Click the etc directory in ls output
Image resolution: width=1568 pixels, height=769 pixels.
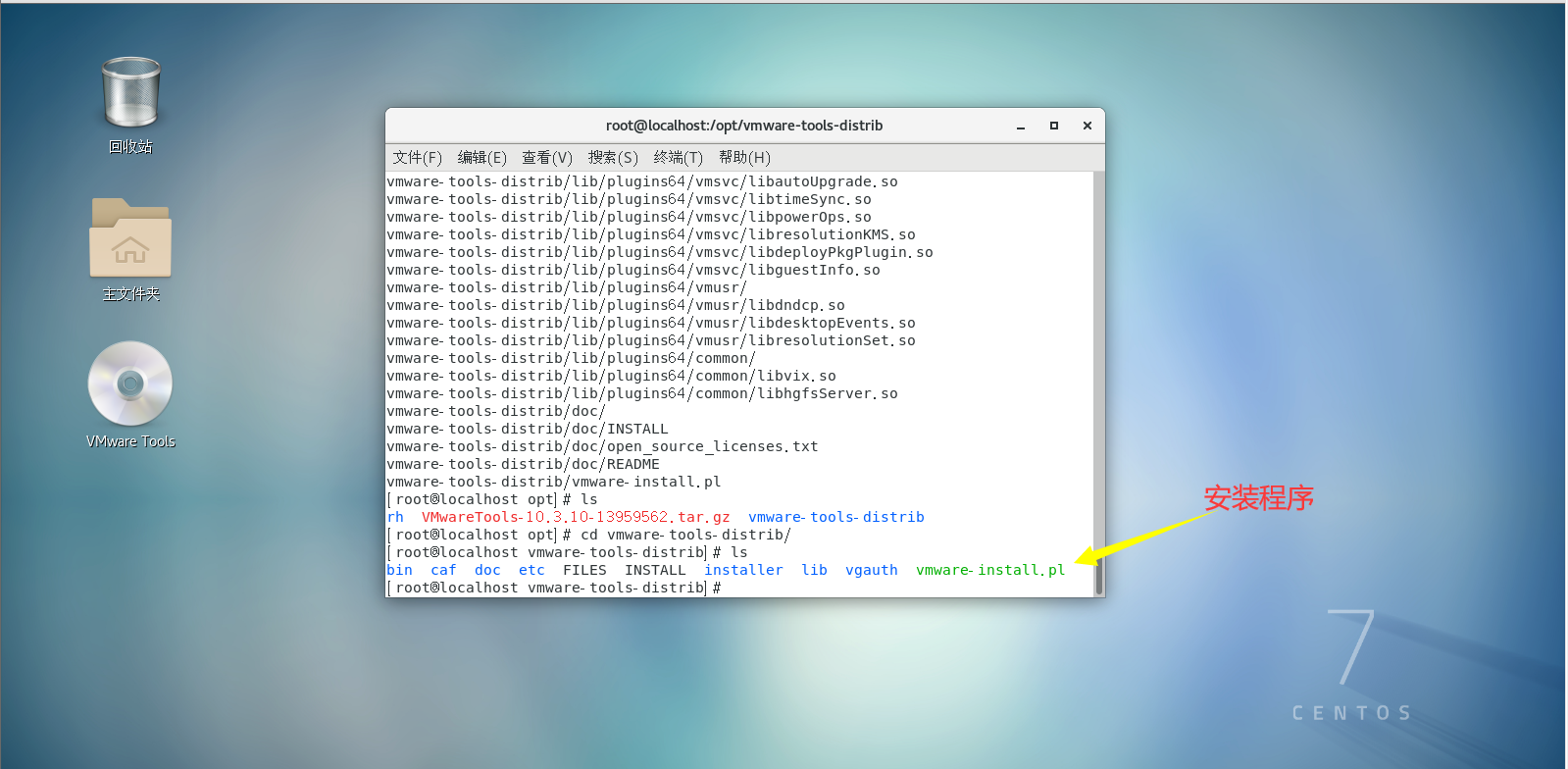point(531,570)
